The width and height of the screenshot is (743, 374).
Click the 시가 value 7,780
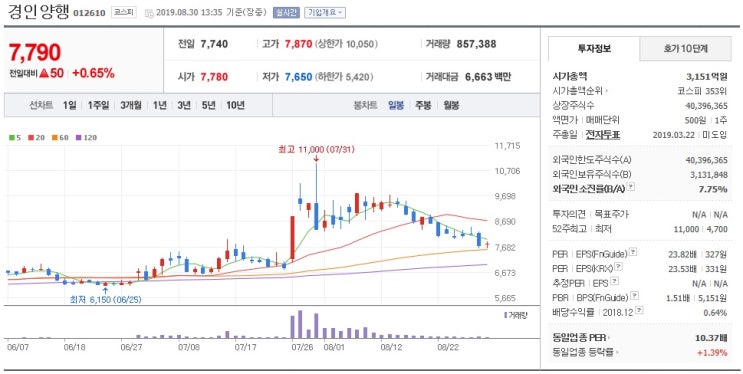tap(214, 77)
